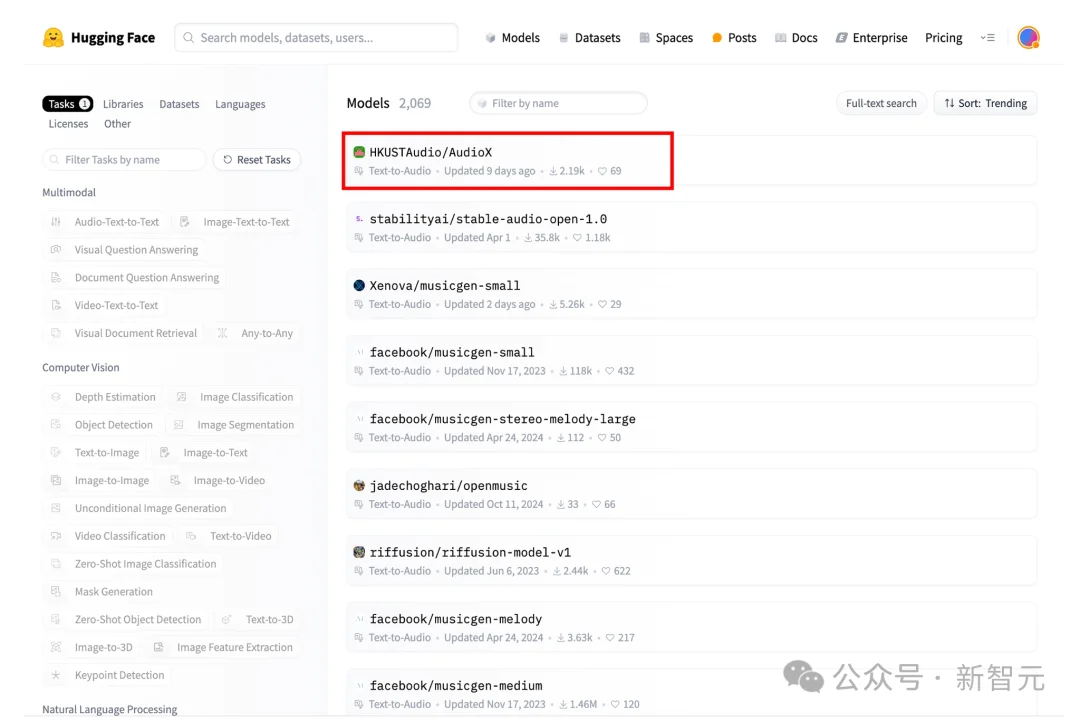Click the riffusion model avatar icon
Image resolution: width=1080 pixels, height=721 pixels.
(359, 552)
